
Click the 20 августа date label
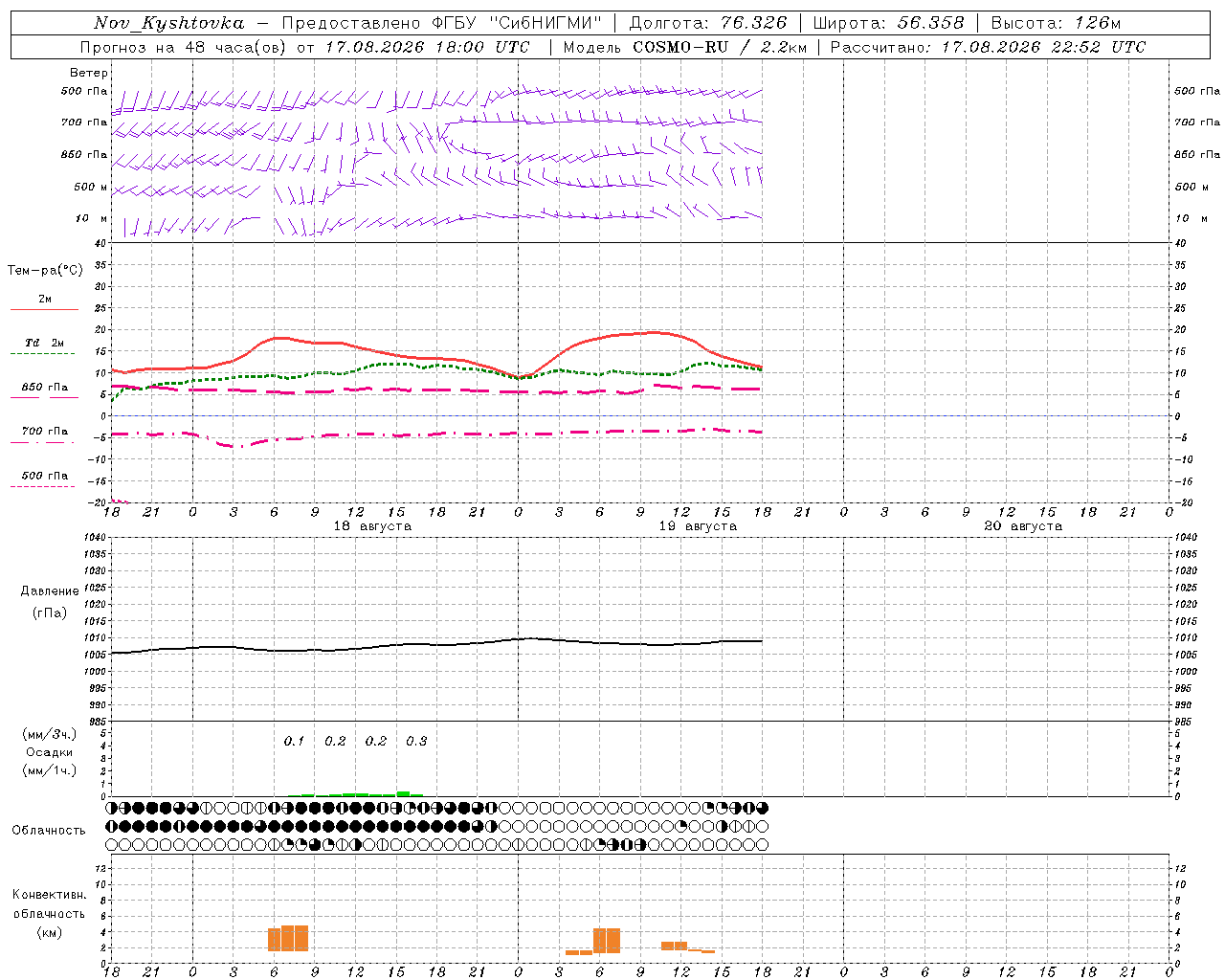(x=1023, y=526)
